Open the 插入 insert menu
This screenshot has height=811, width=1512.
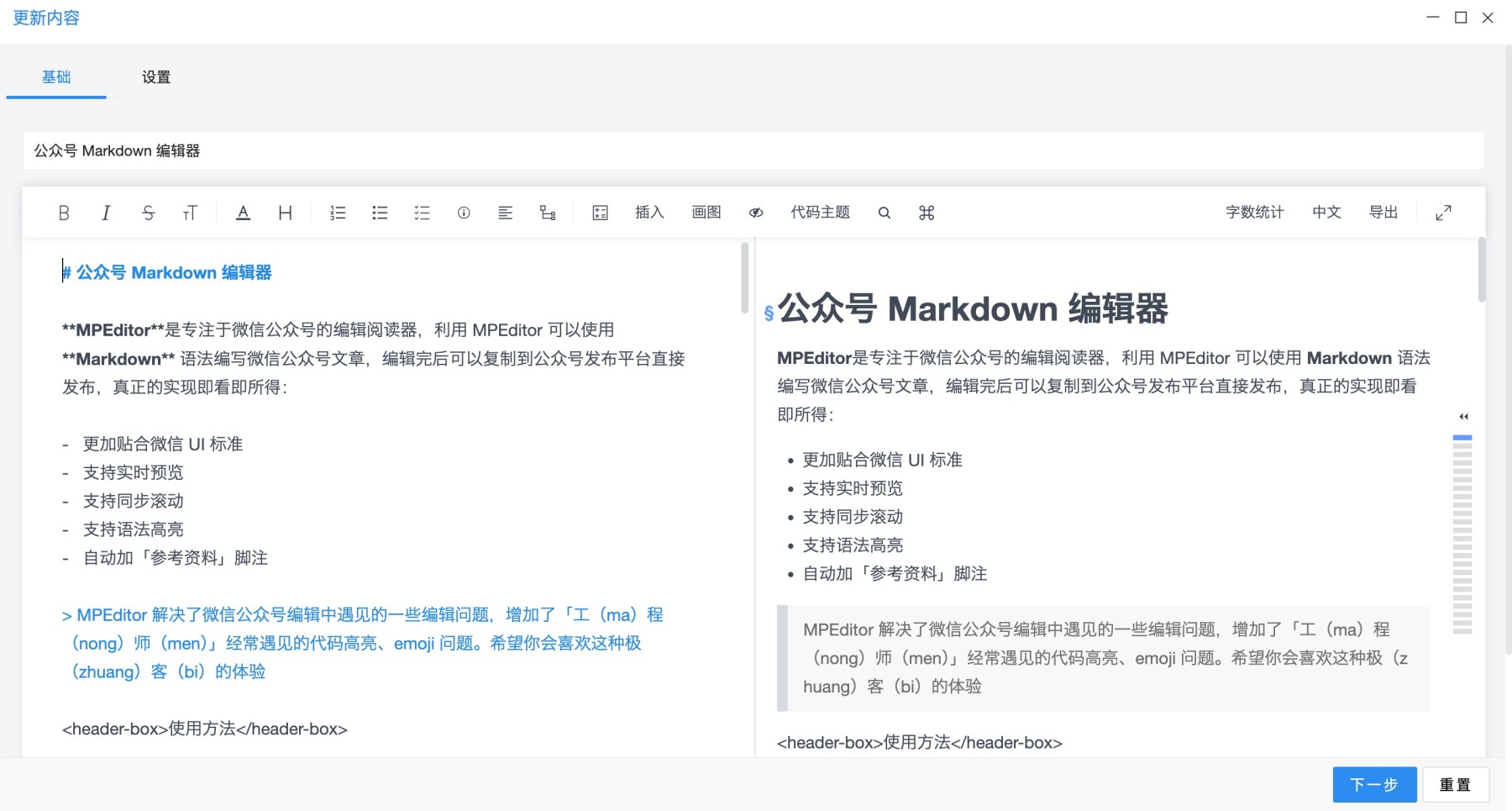pyautogui.click(x=649, y=213)
